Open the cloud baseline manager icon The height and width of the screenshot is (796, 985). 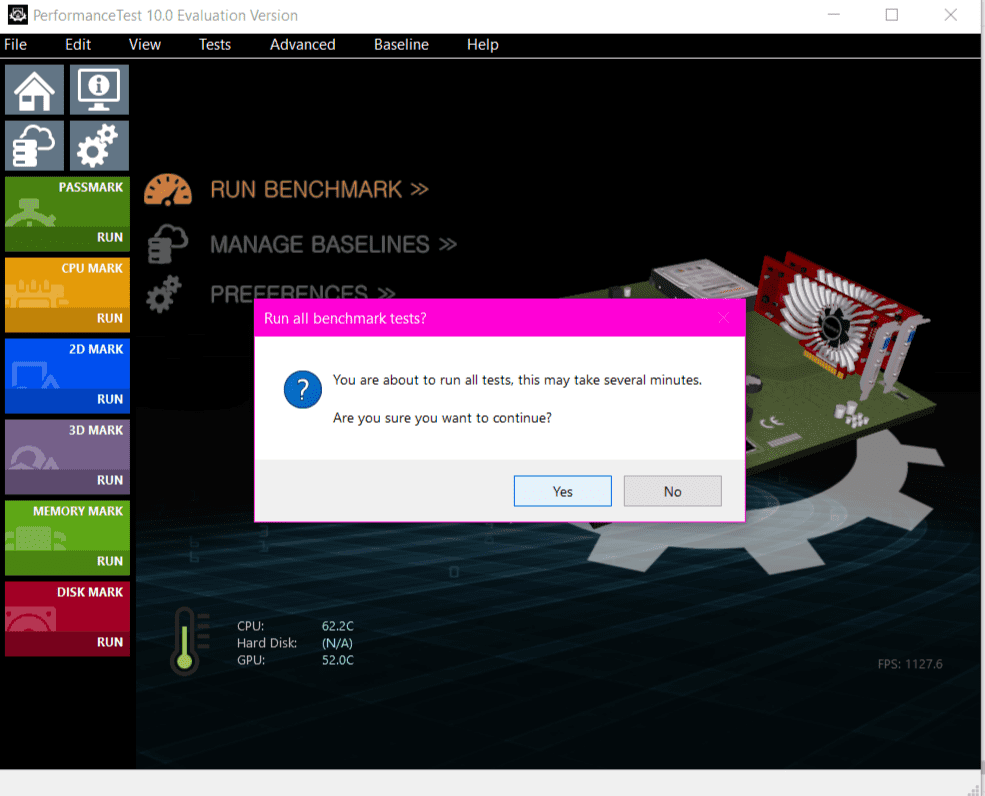tap(34, 146)
